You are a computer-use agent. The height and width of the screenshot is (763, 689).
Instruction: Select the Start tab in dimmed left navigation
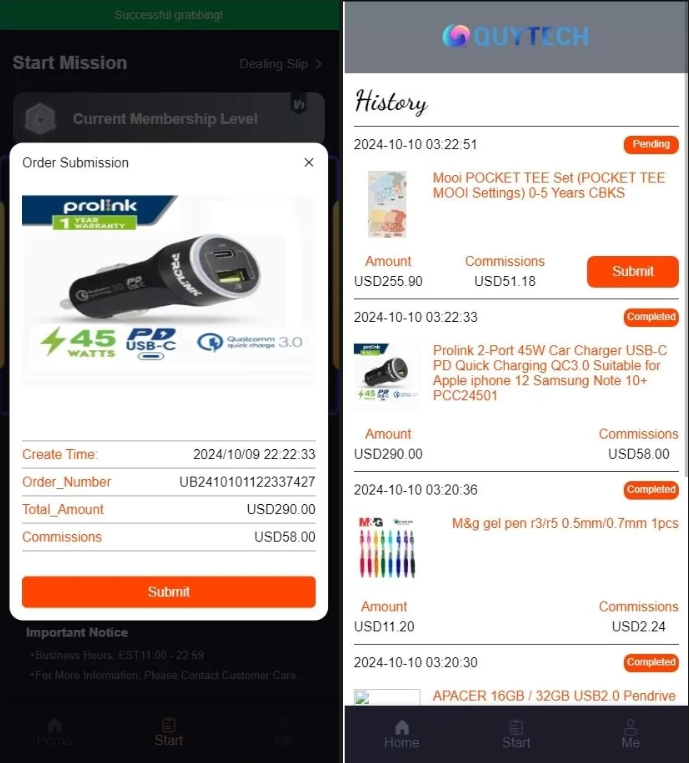(x=169, y=732)
